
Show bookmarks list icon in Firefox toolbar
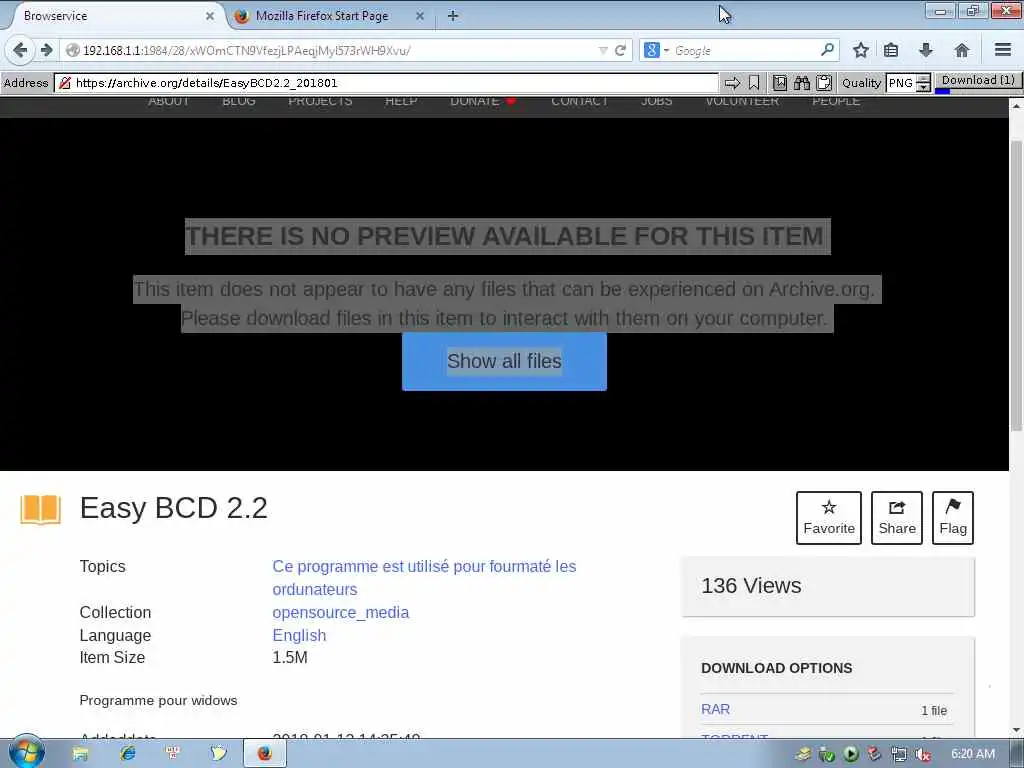pos(891,50)
